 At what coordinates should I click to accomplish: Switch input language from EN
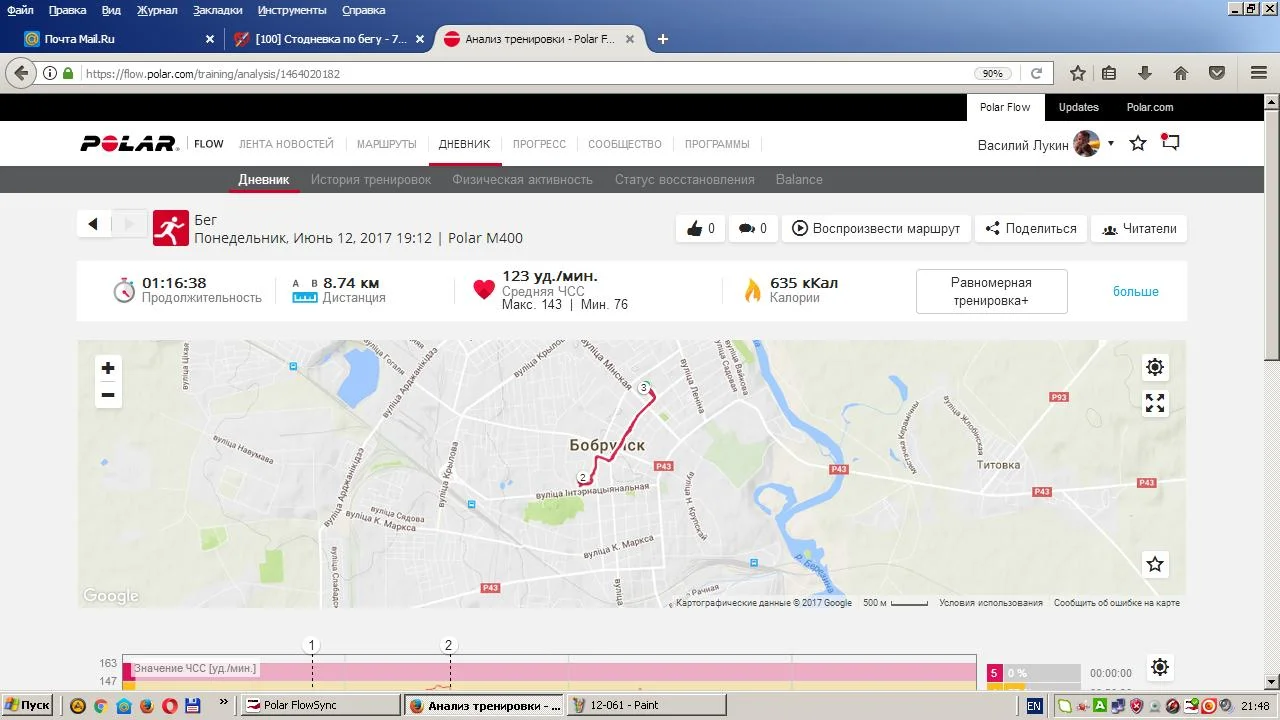[x=1034, y=705]
